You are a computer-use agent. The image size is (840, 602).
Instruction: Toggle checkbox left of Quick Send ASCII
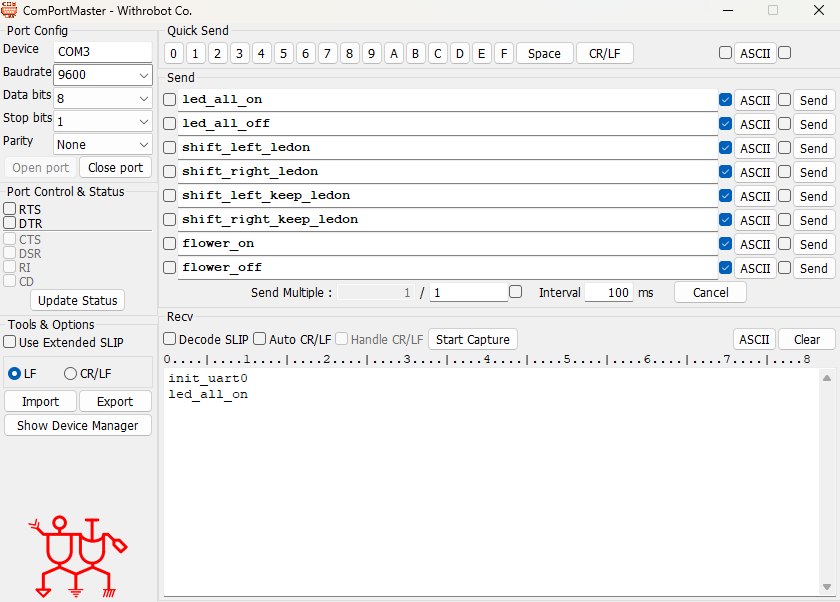(725, 52)
